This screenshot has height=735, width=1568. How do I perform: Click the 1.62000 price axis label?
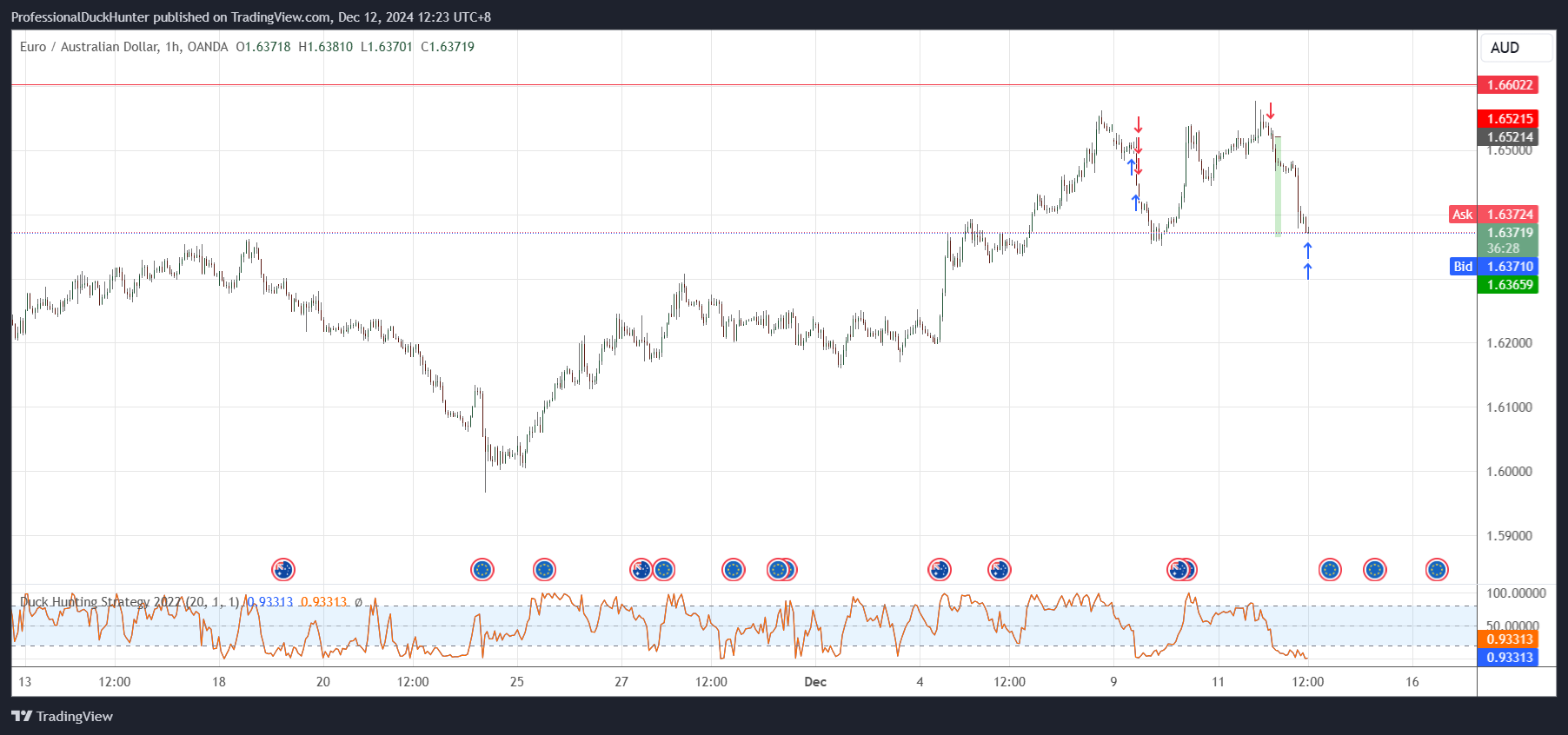[1510, 343]
